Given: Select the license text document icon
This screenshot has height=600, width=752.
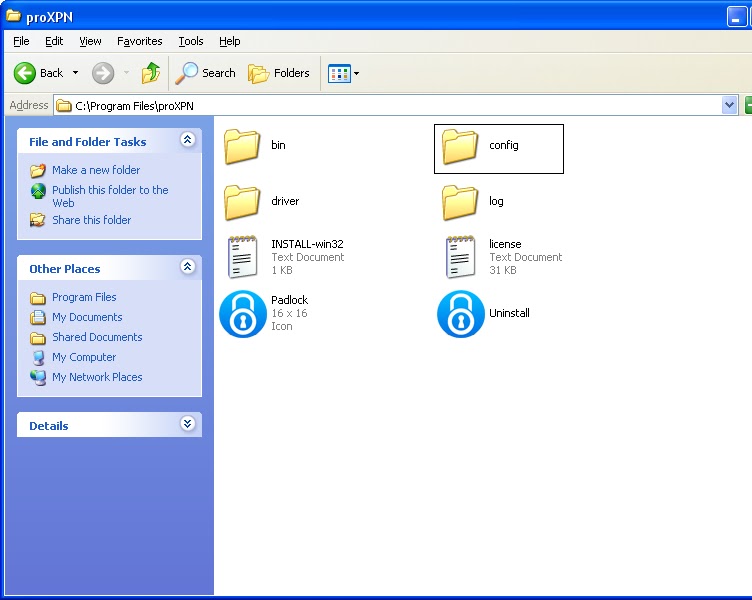Looking at the screenshot, I should pyautogui.click(x=460, y=257).
